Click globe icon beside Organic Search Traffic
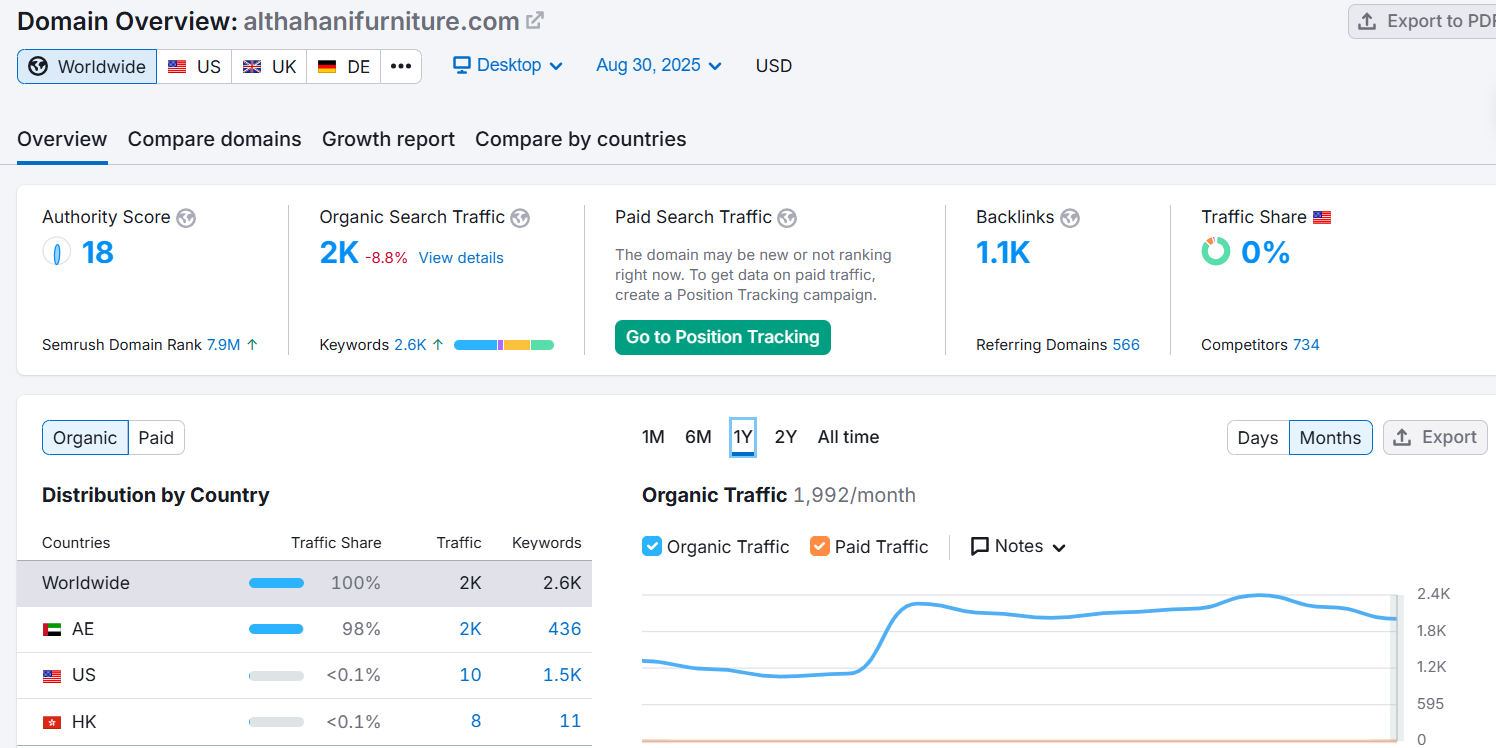 520,218
